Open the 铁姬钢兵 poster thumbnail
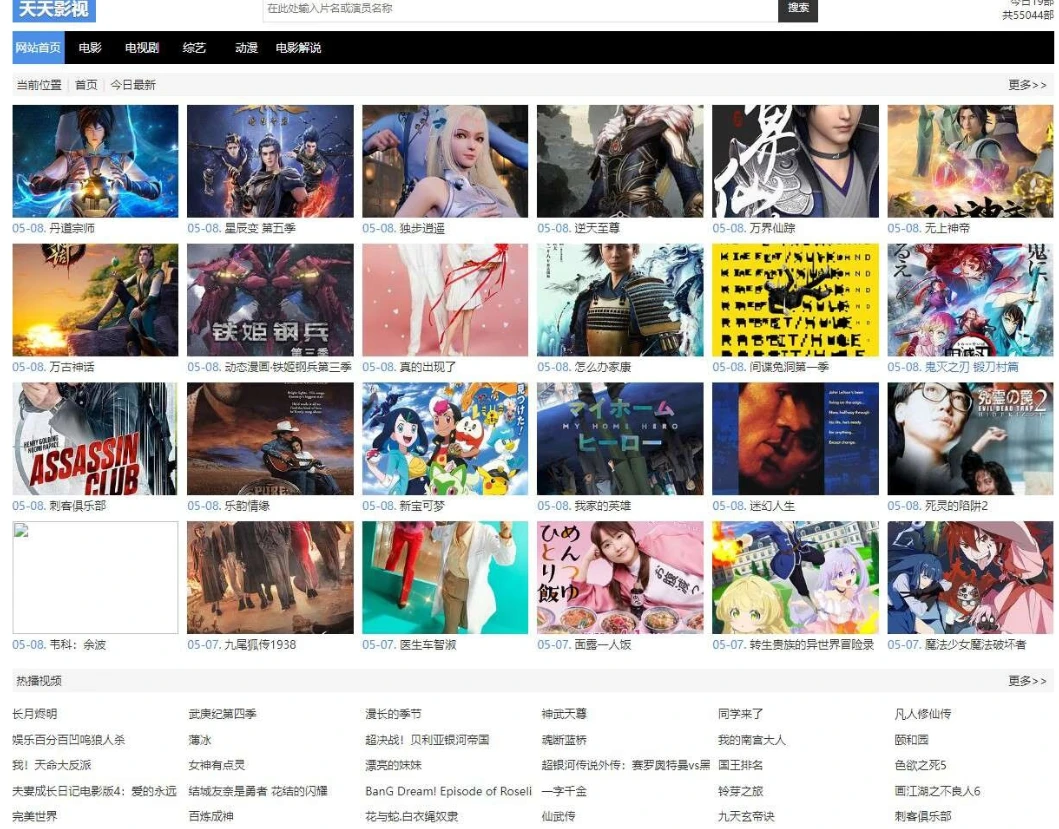The image size is (1059, 829). click(270, 300)
